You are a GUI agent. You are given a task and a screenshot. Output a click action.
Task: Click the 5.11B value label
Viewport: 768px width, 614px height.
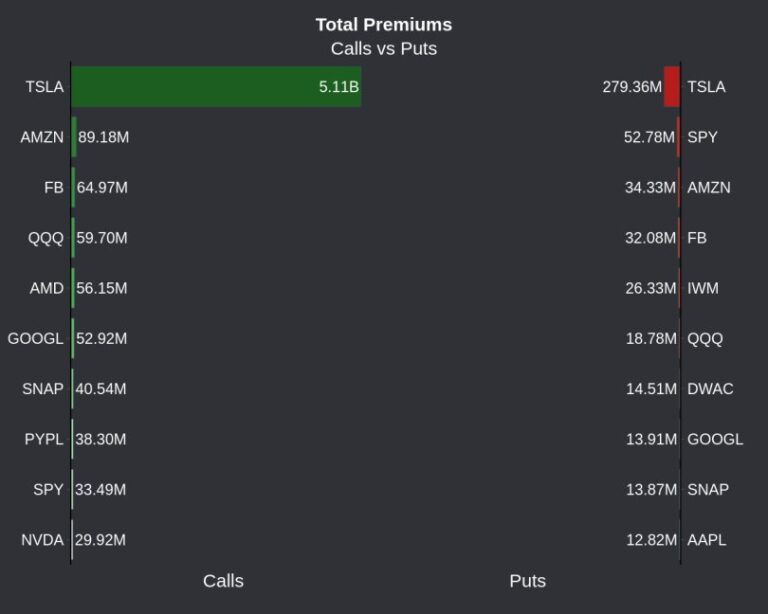338,87
